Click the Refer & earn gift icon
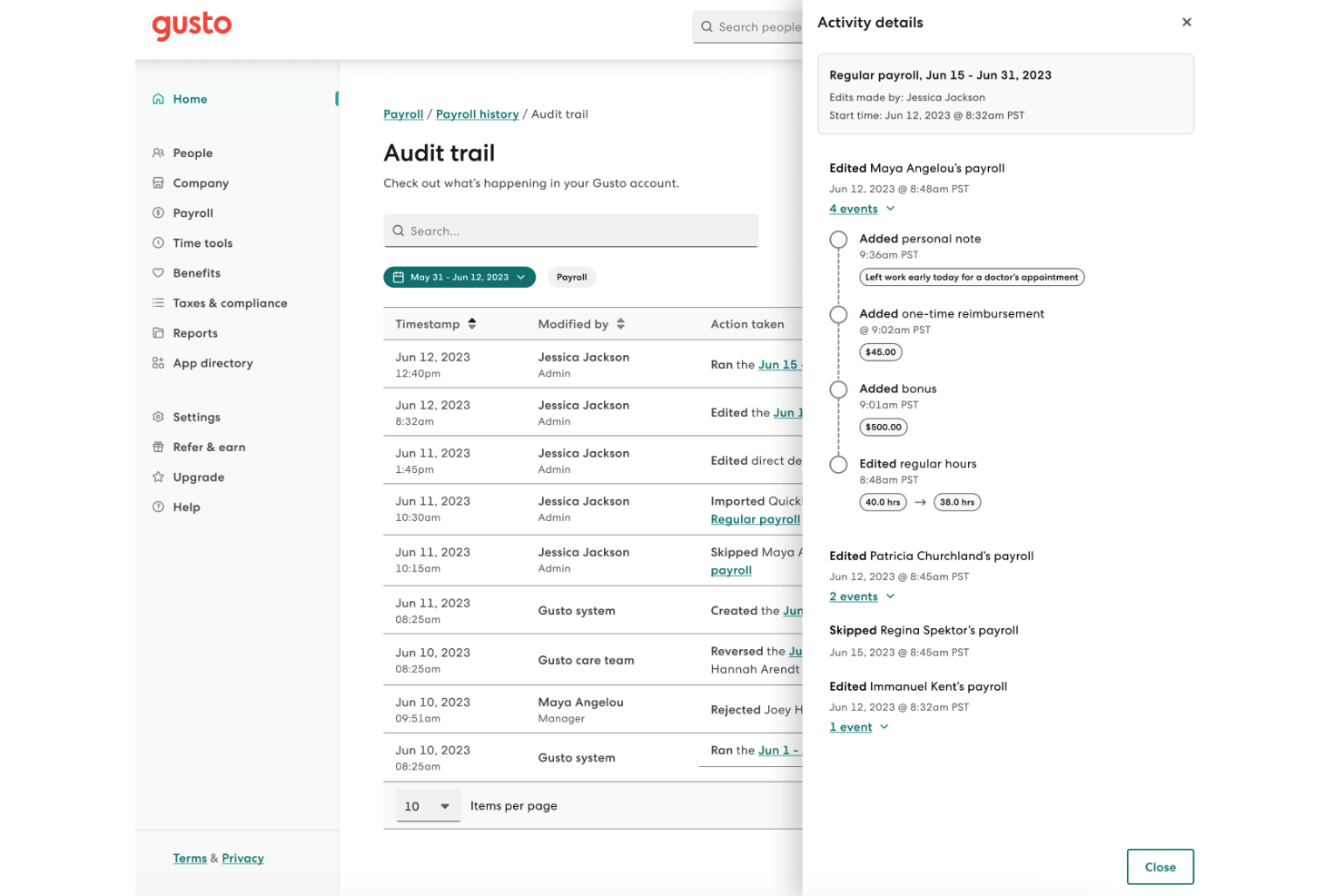Viewport: 1344px width, 896px height. tap(158, 448)
